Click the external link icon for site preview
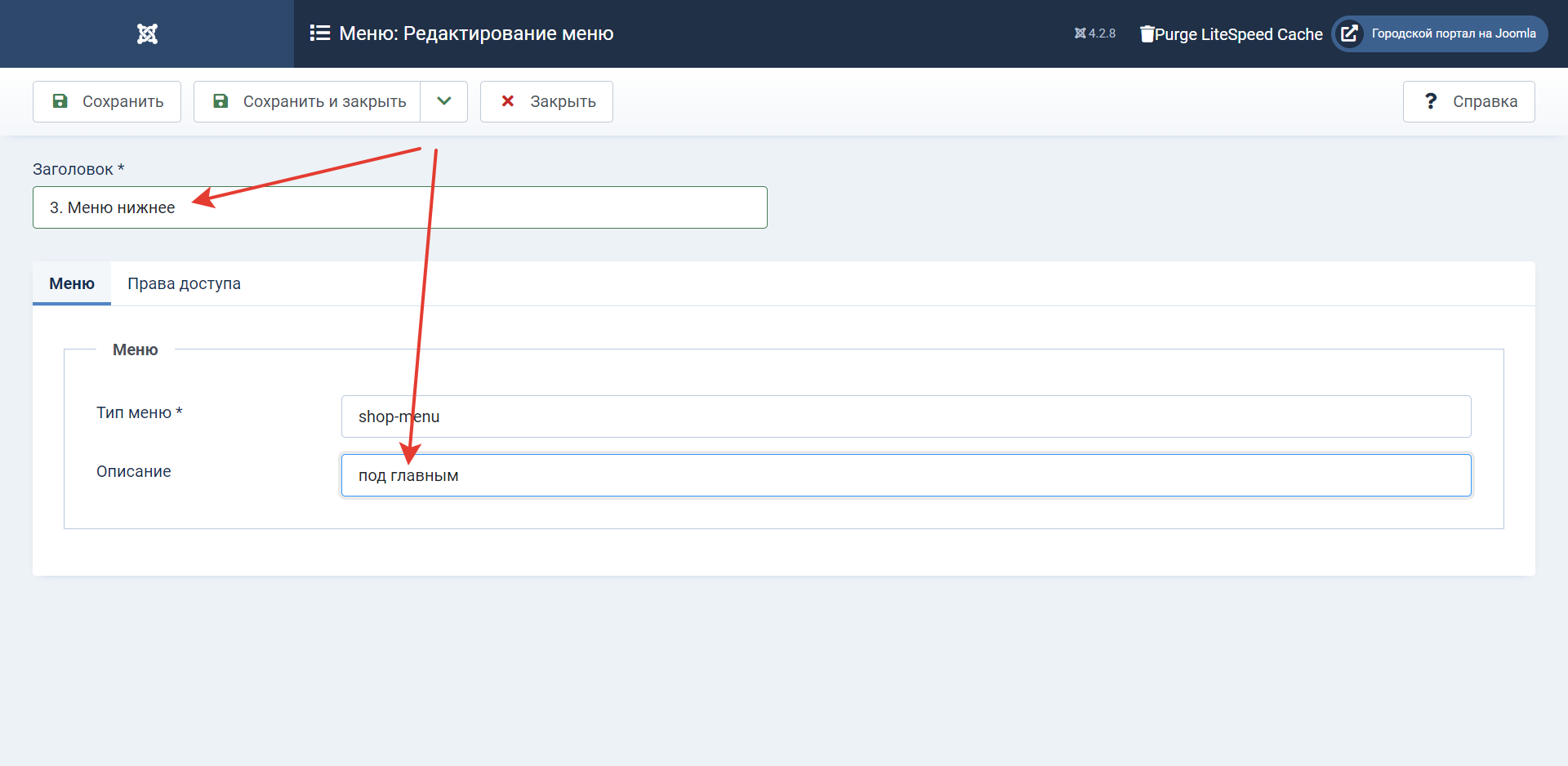This screenshot has width=1568, height=766. click(1350, 33)
